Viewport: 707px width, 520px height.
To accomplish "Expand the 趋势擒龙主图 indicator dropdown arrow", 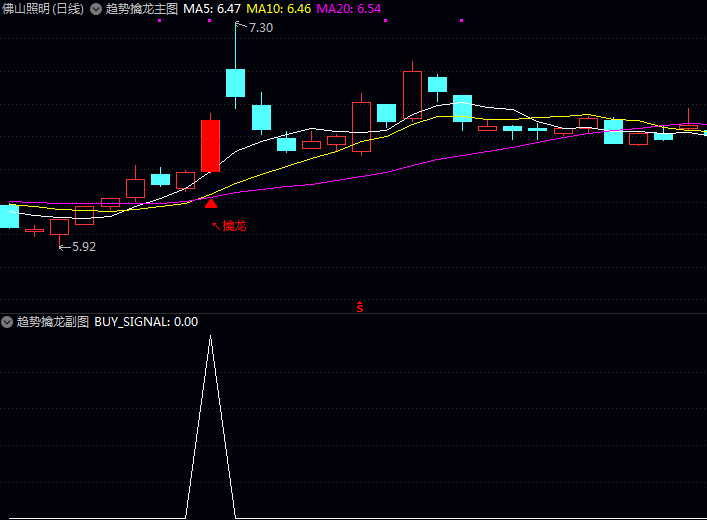I will [96, 9].
